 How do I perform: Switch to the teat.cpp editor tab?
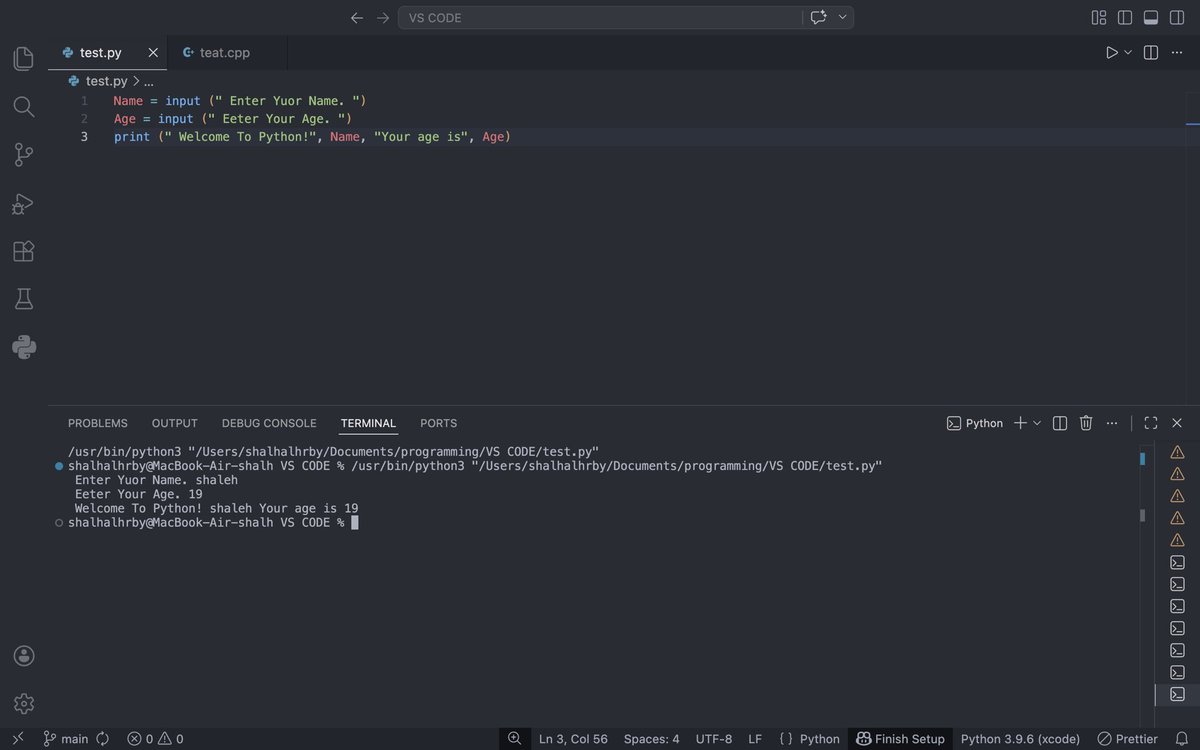click(224, 53)
